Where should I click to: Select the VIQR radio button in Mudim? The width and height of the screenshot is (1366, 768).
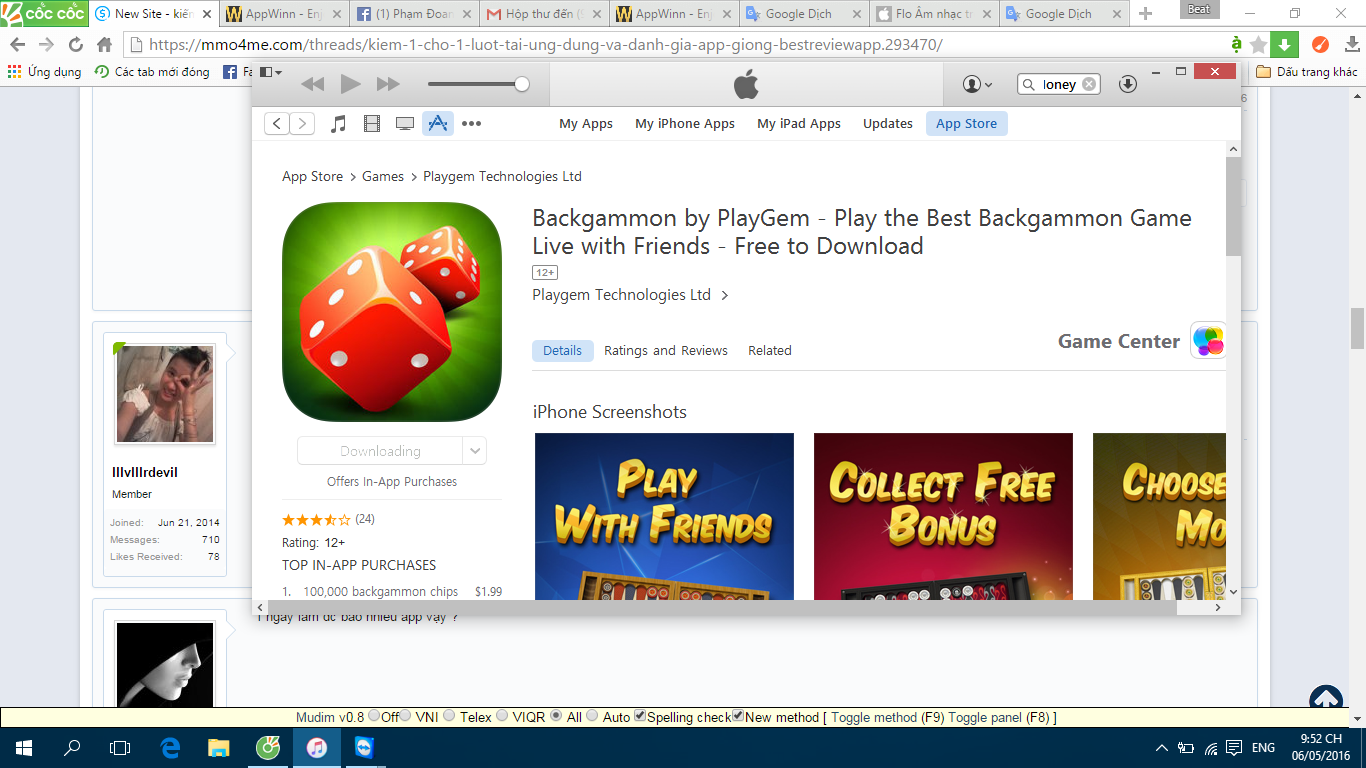click(502, 716)
